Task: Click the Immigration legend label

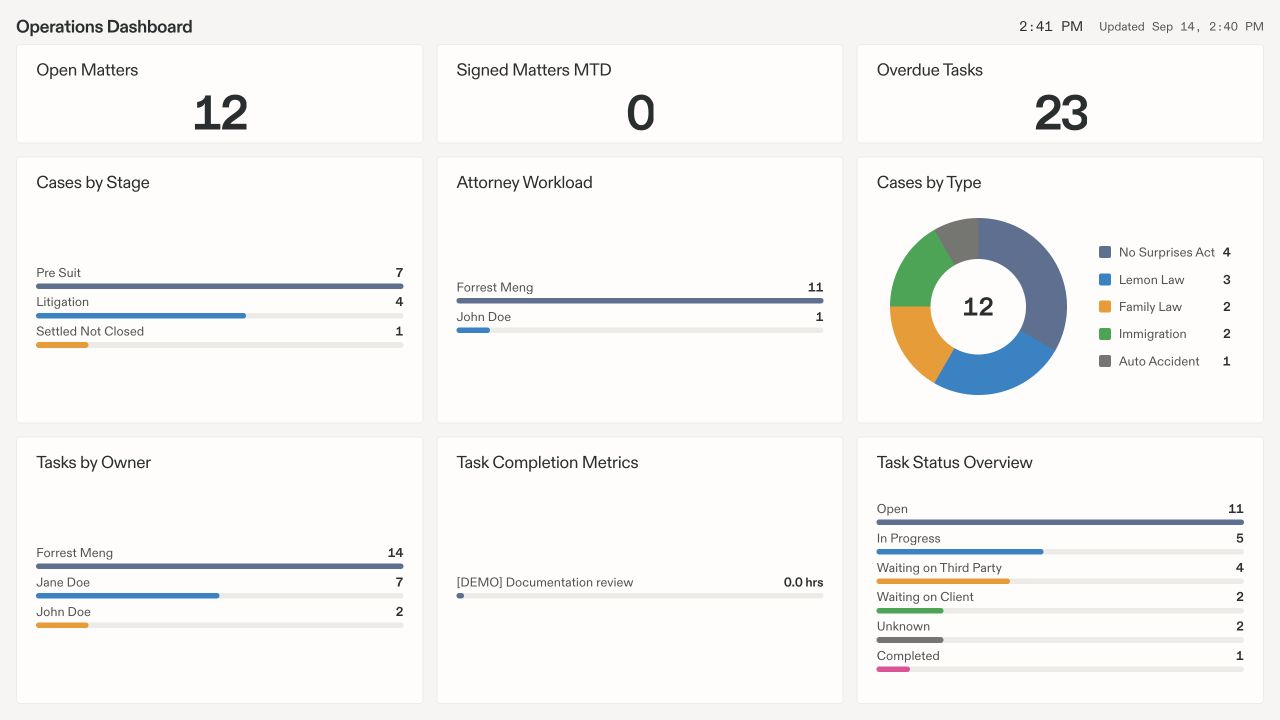Action: point(1153,334)
